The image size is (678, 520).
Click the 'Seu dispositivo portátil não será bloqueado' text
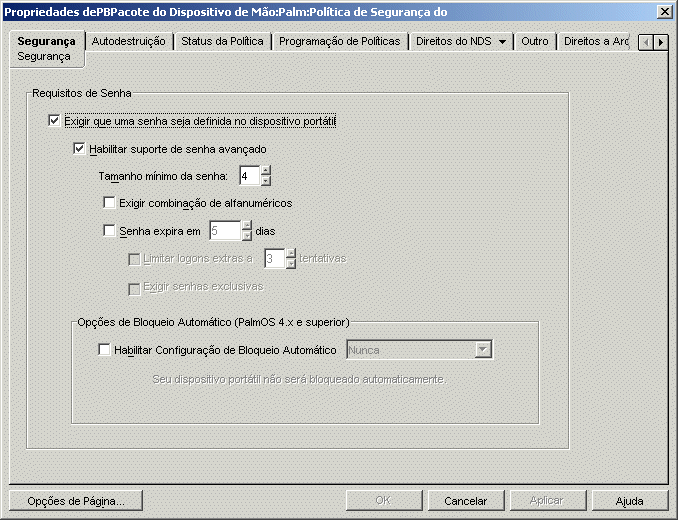(x=299, y=380)
